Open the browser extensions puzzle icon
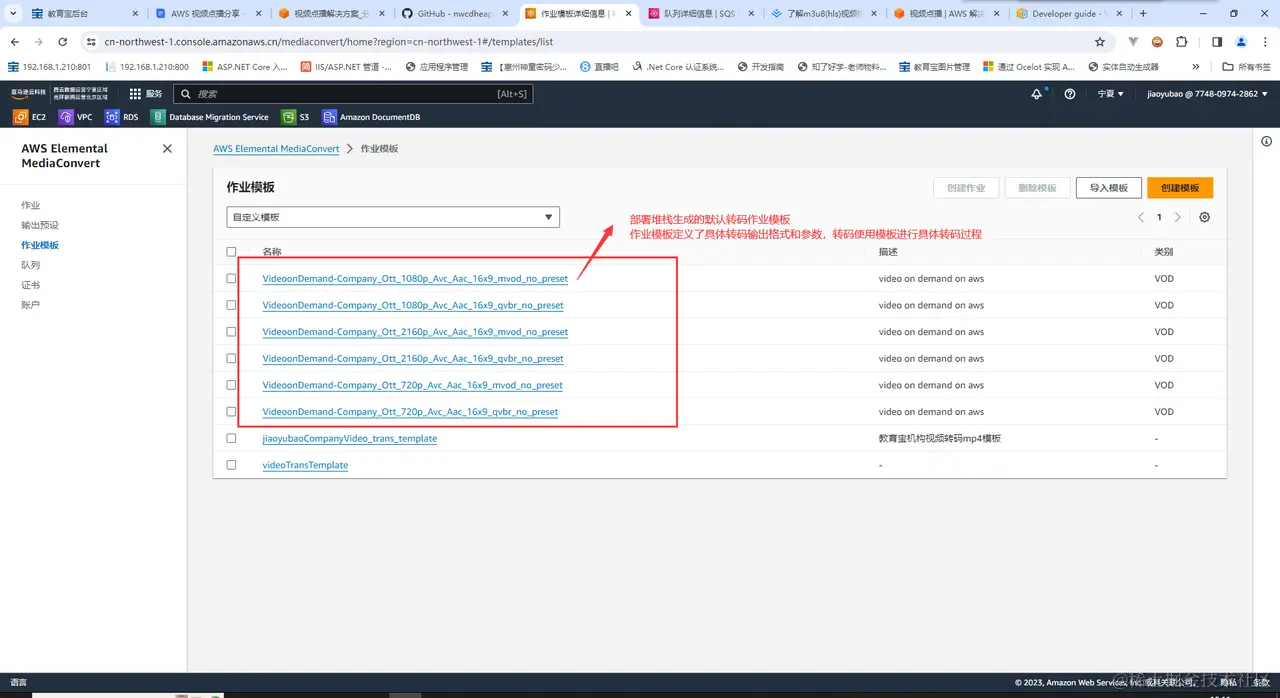The image size is (1280, 698). tap(1182, 42)
